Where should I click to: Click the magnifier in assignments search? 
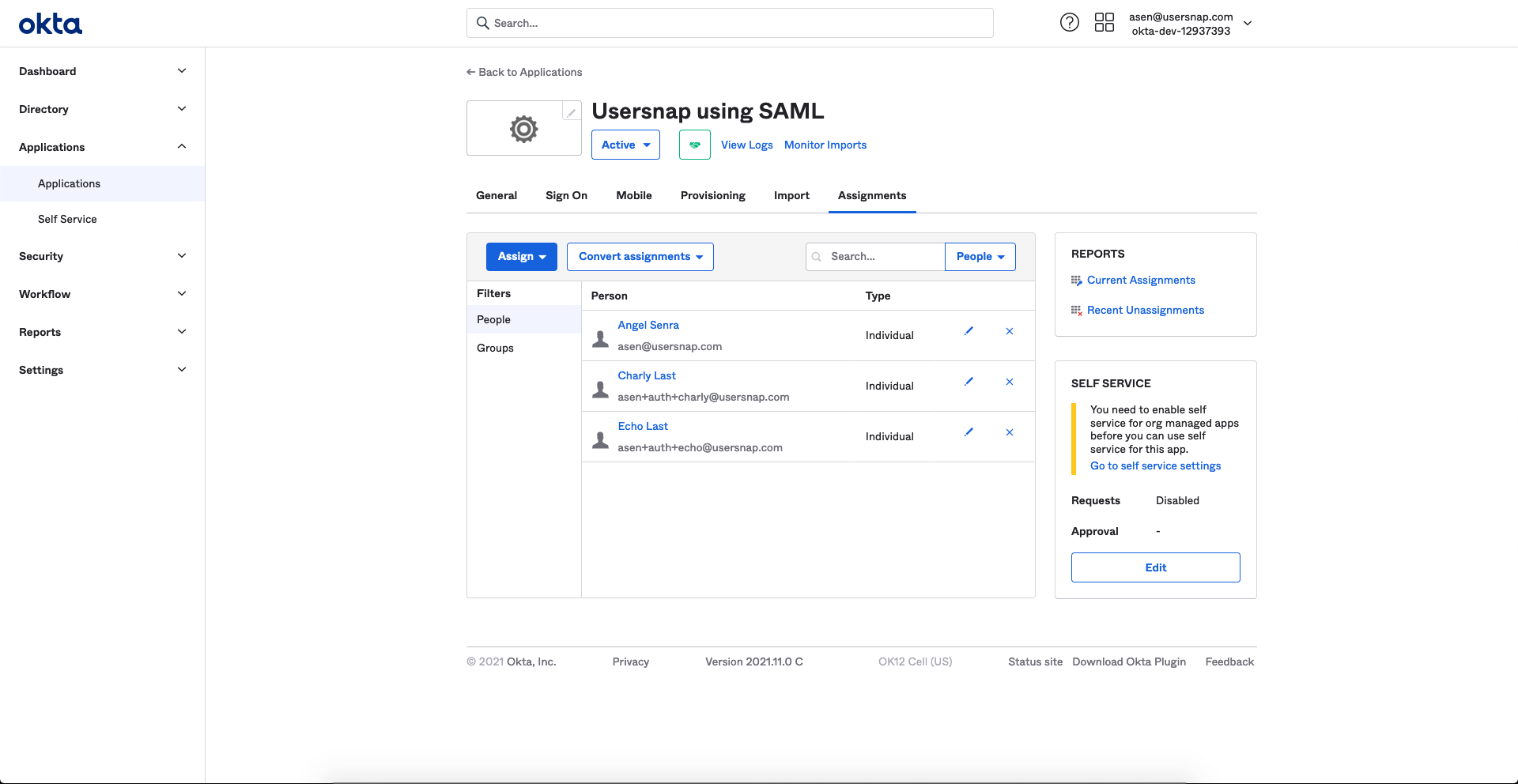click(x=817, y=257)
